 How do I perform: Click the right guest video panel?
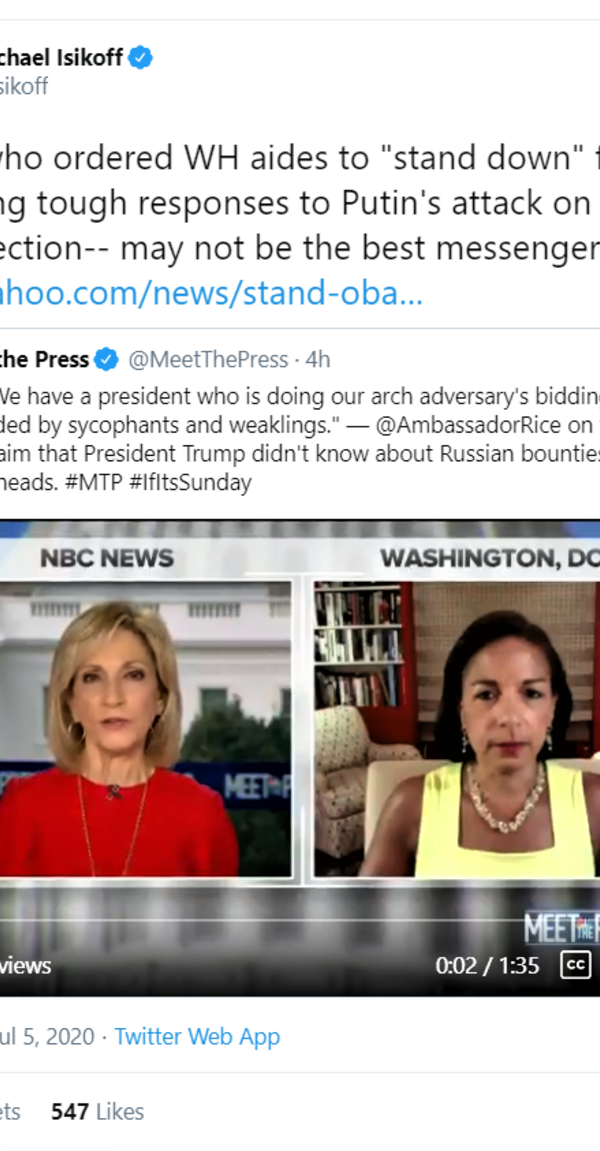pyautogui.click(x=457, y=729)
